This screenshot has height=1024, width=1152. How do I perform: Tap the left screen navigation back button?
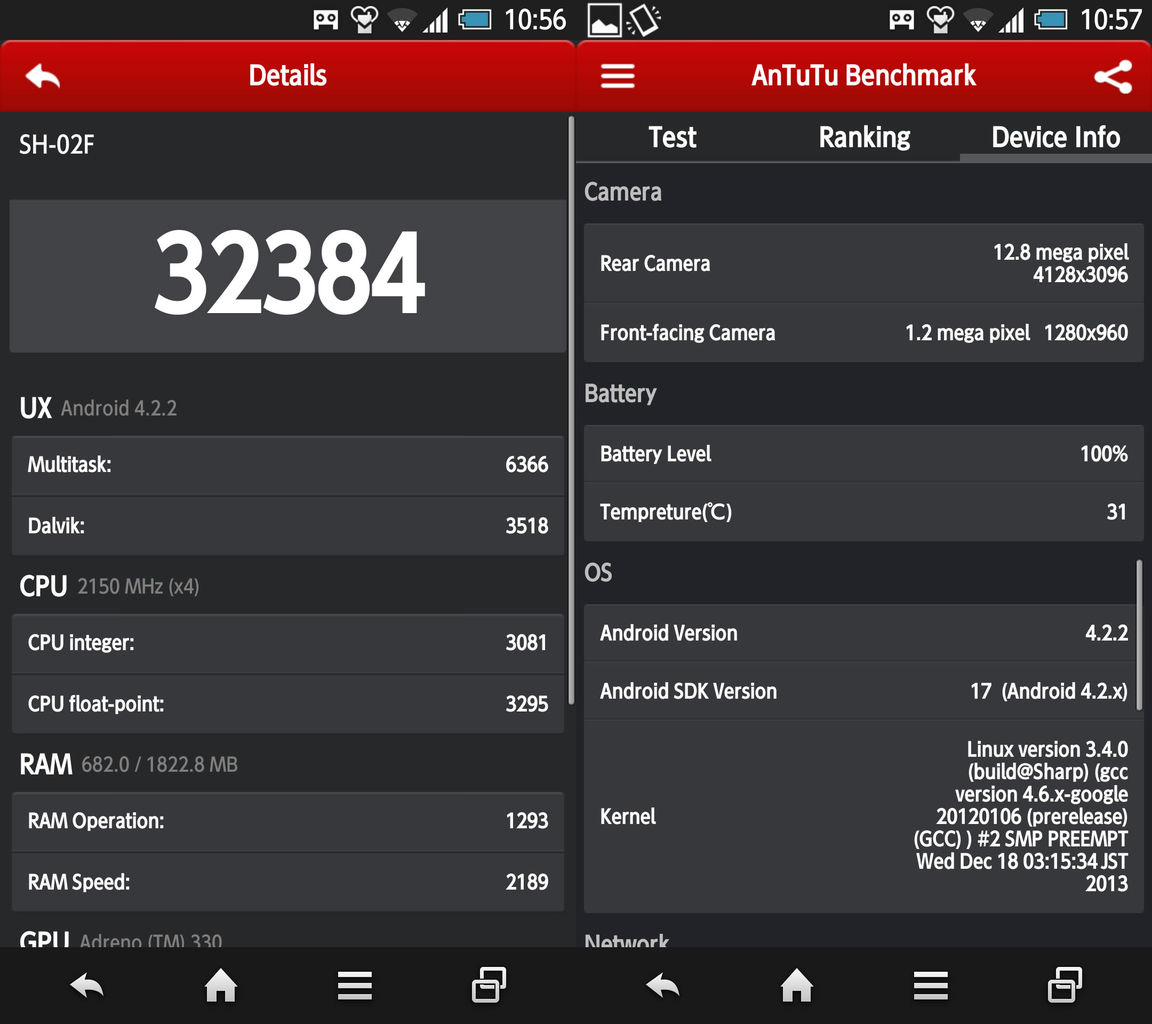pyautogui.click(x=87, y=985)
